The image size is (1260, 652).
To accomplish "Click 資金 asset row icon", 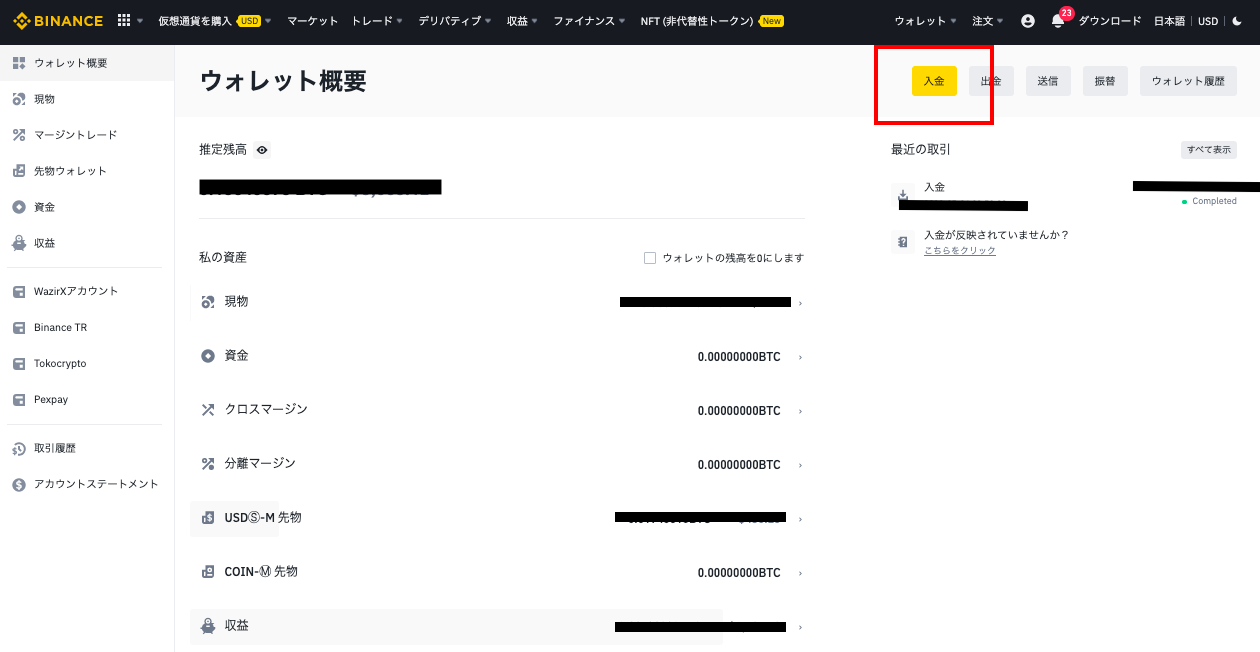I will pyautogui.click(x=208, y=356).
